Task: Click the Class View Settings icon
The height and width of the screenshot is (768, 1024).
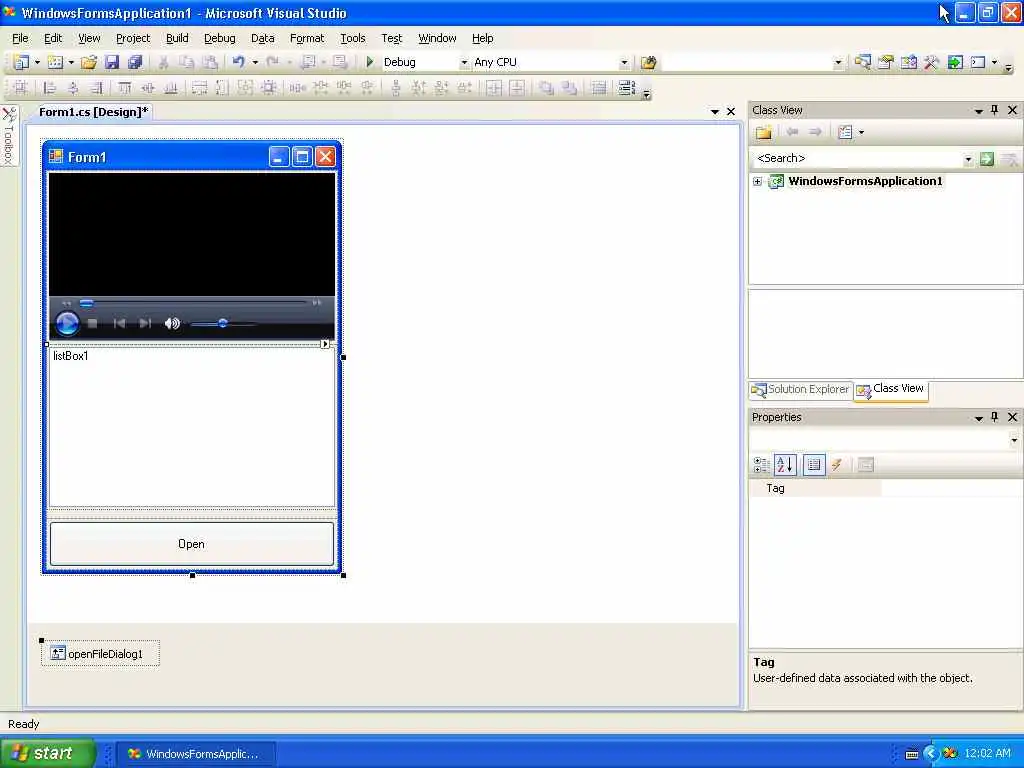Action: pos(845,133)
